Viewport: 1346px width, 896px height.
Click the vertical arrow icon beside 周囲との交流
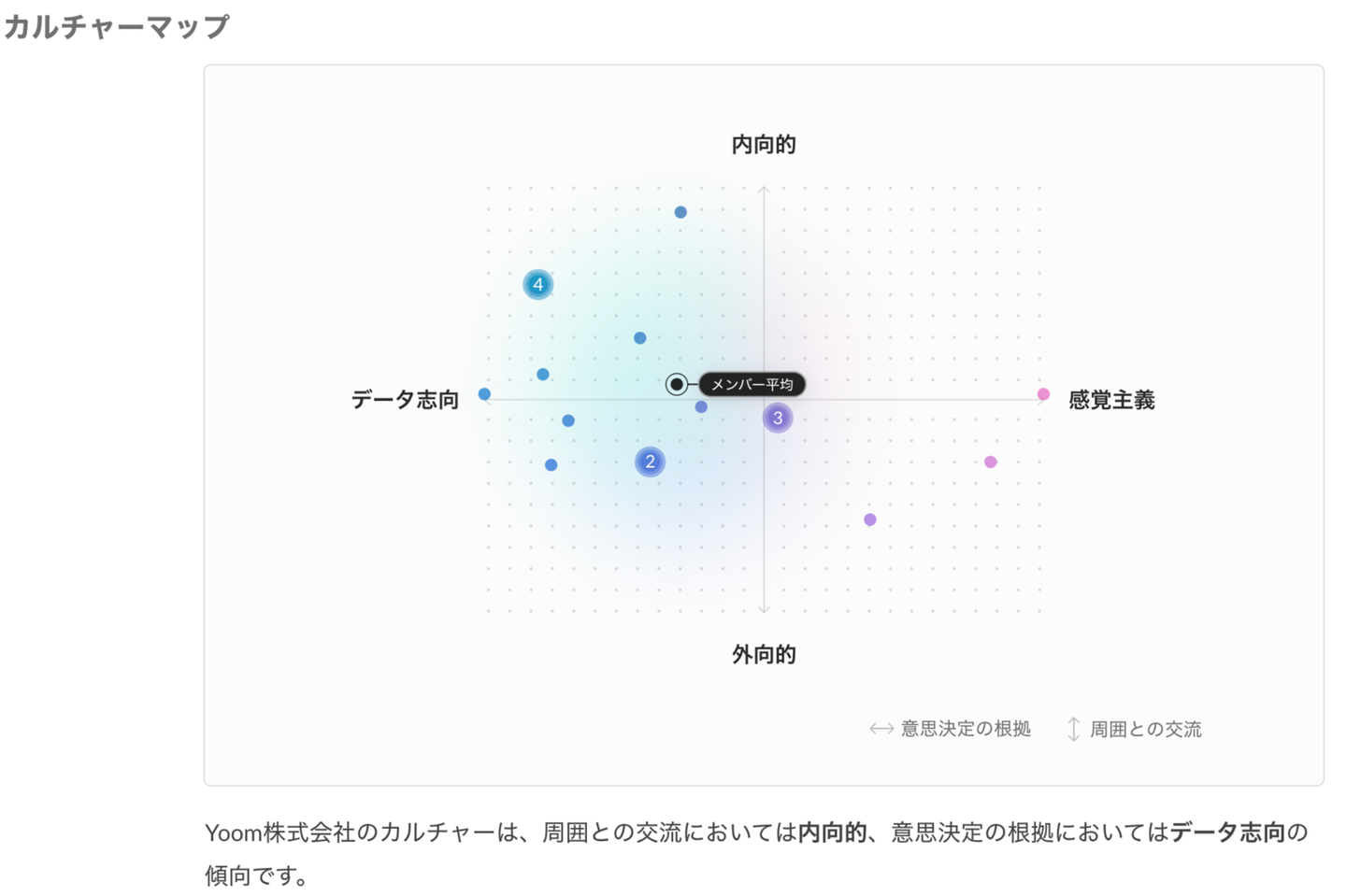1074,729
